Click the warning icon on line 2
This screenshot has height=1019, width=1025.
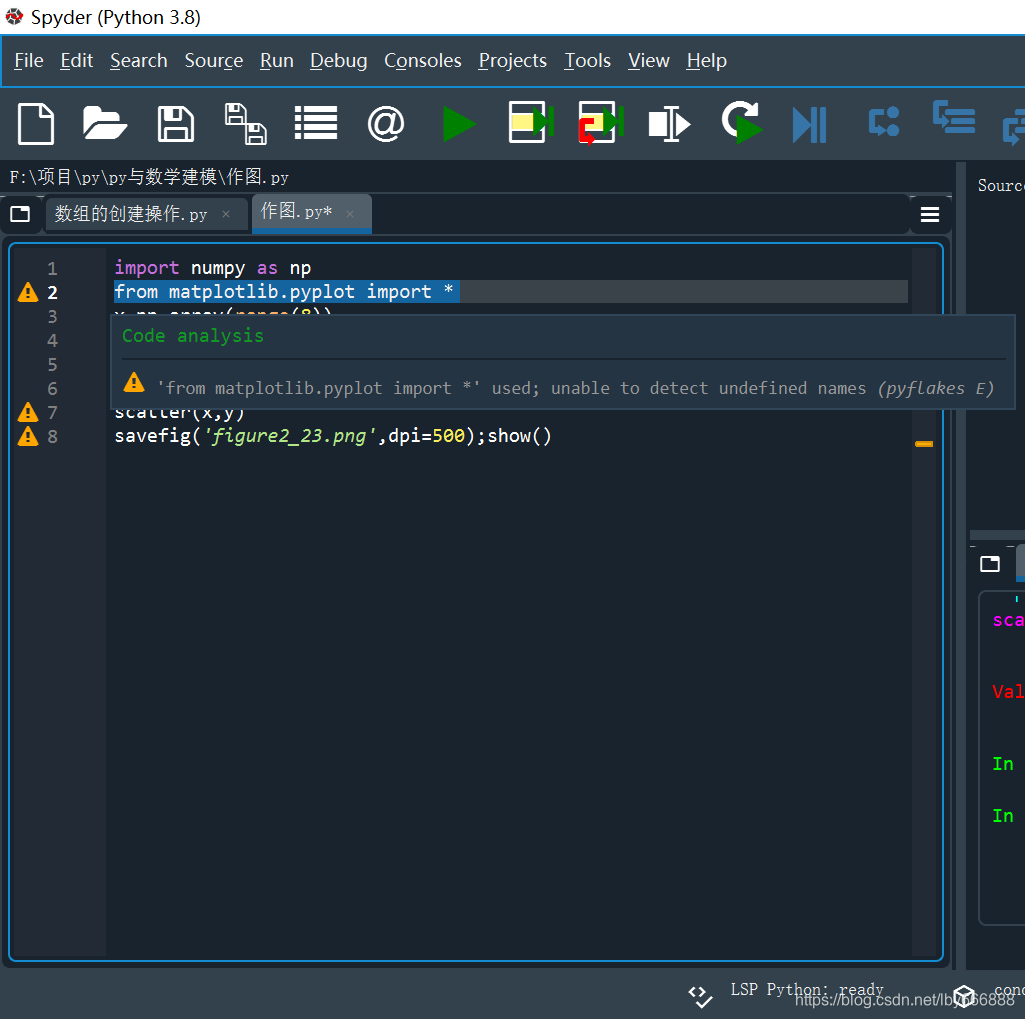tap(28, 292)
